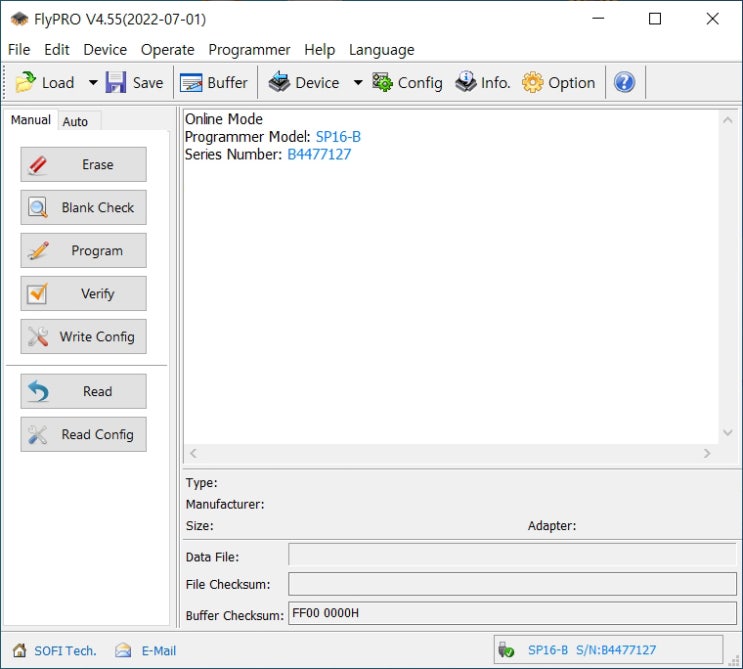Switch to the Auto tab
This screenshot has width=743, height=669.
pyautogui.click(x=75, y=121)
